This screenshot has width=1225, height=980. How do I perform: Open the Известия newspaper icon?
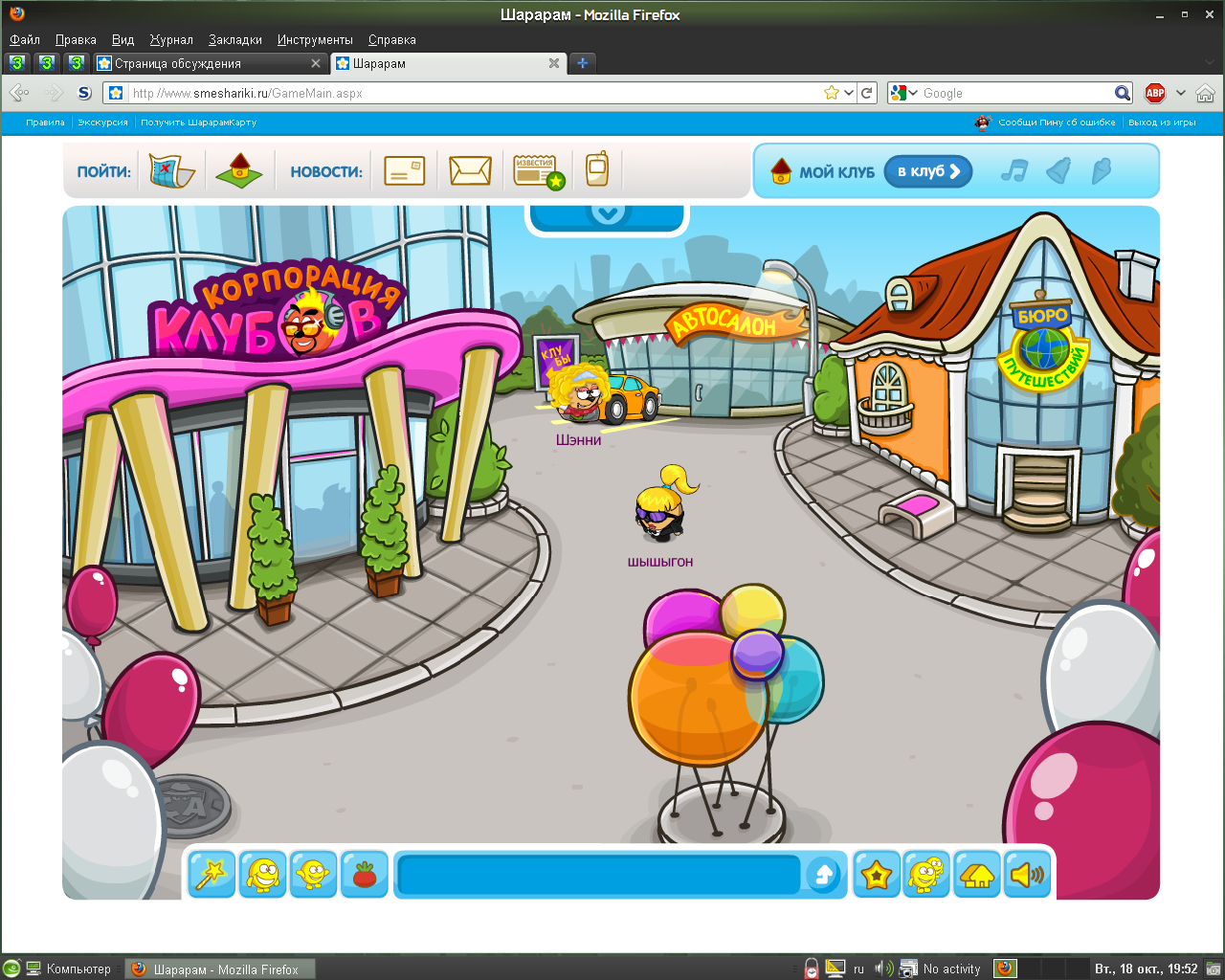(539, 171)
